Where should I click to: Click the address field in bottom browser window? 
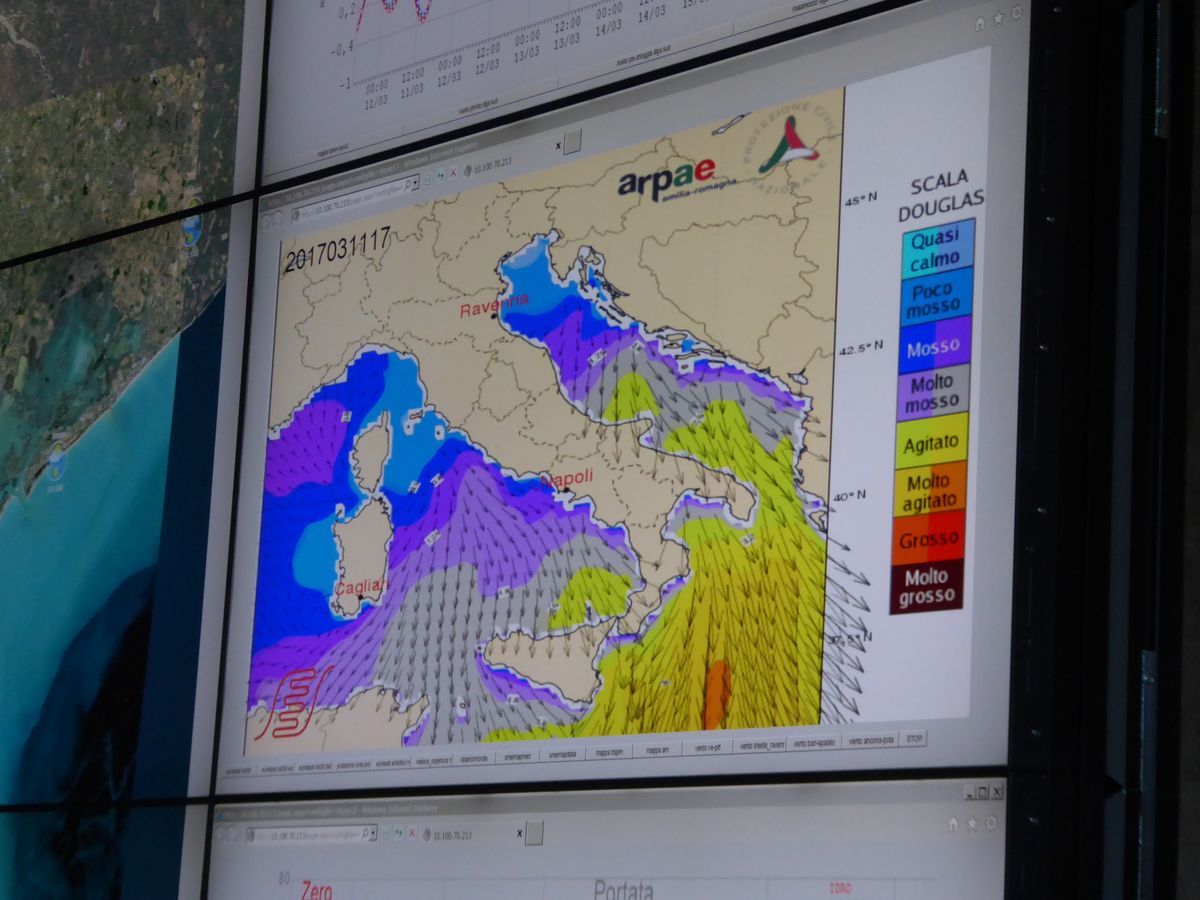pyautogui.click(x=313, y=832)
